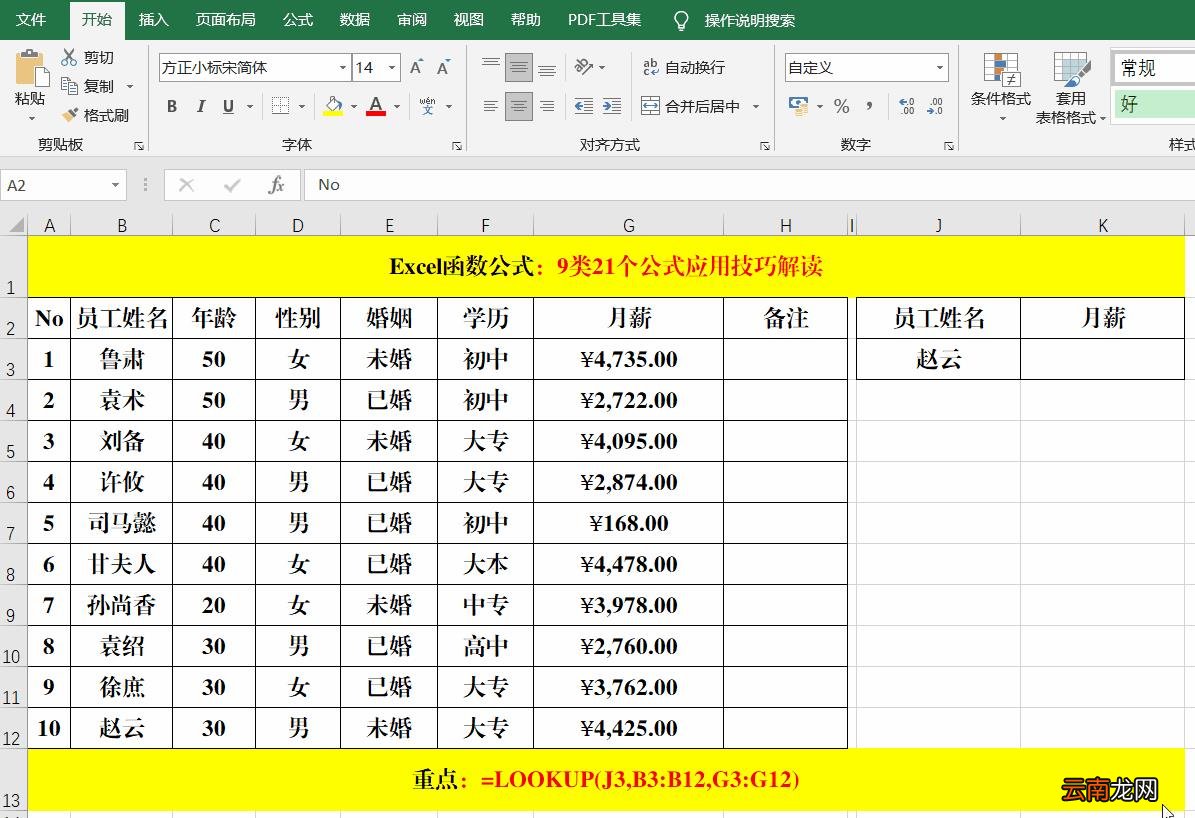
Task: Toggle Underline formatting
Action: coord(228,106)
